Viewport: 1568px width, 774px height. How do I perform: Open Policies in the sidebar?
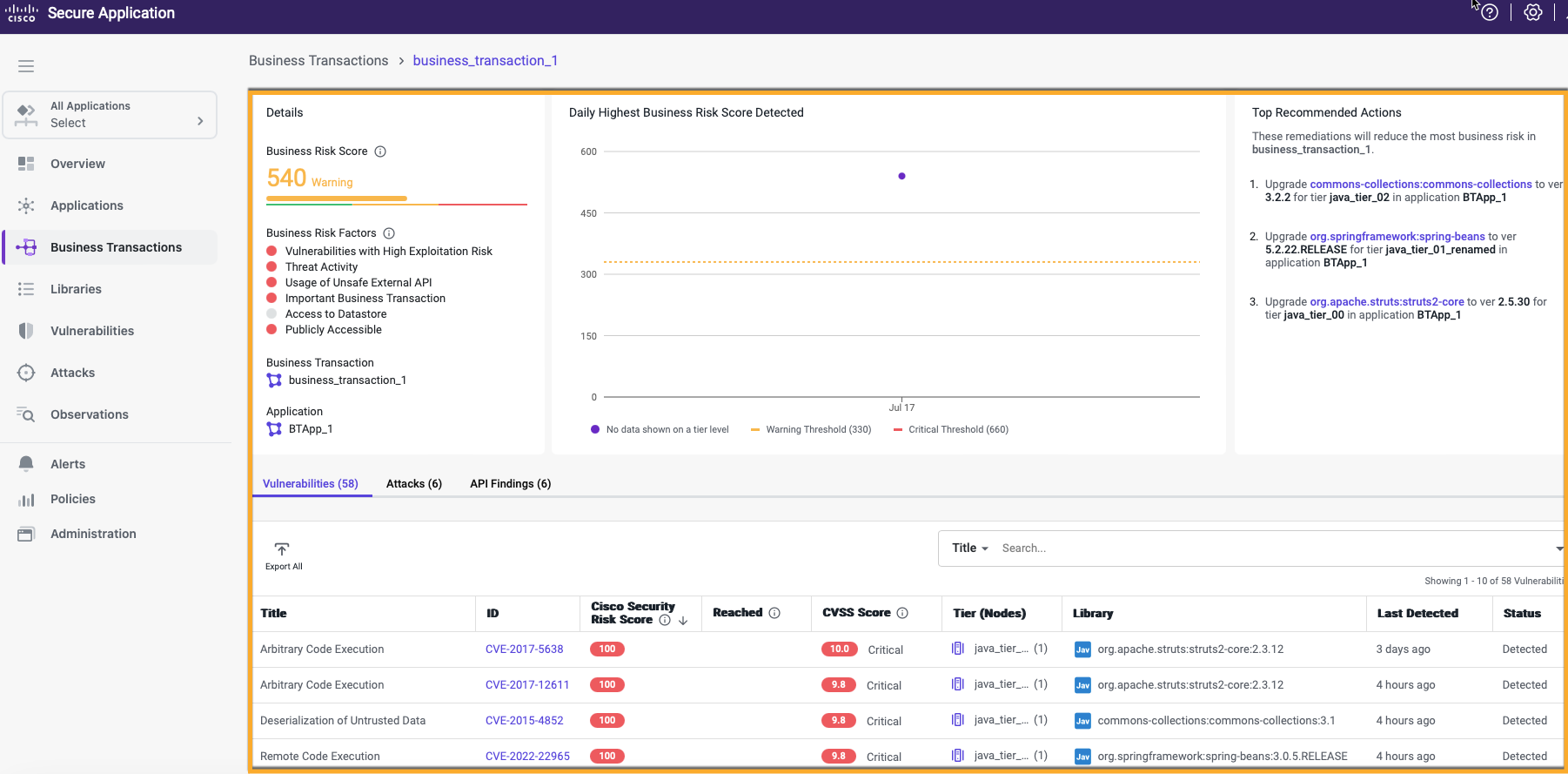[73, 499]
